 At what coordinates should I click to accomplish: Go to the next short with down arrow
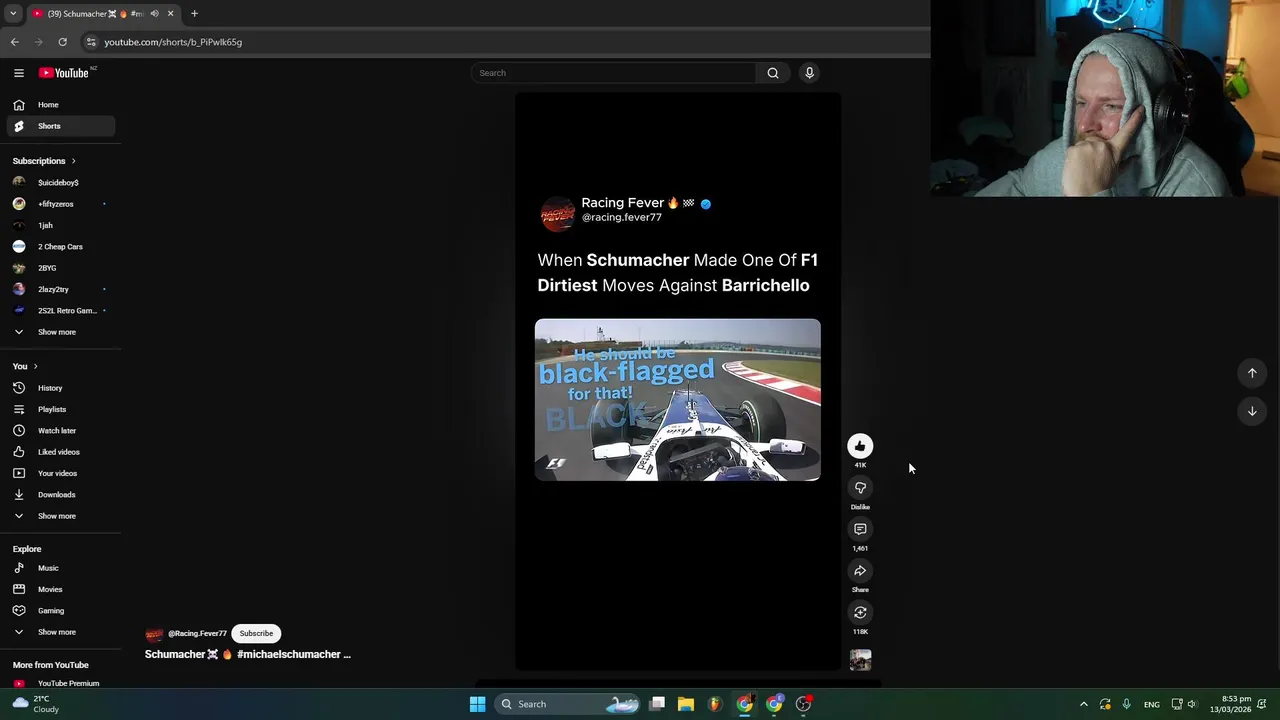click(x=1252, y=411)
